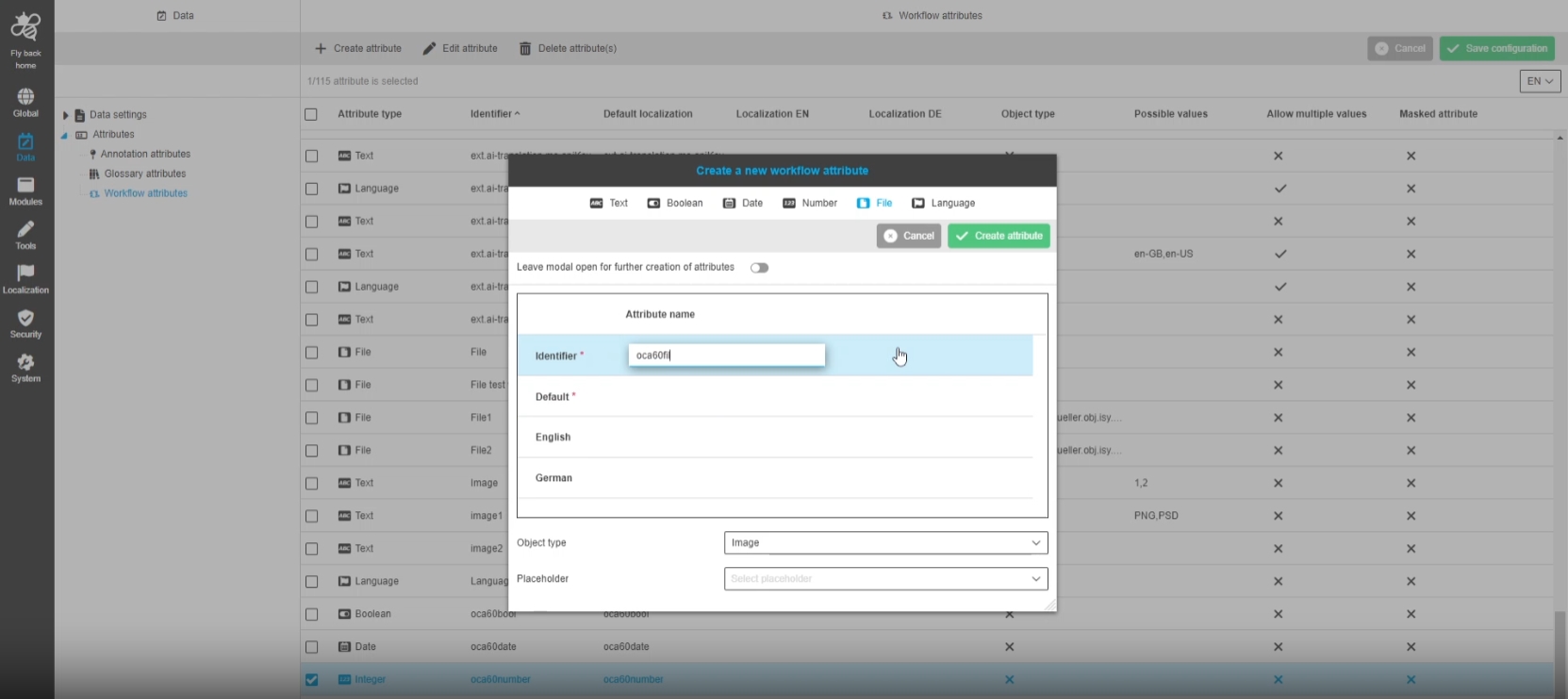Click the Masked attribute column header

pos(1438,114)
